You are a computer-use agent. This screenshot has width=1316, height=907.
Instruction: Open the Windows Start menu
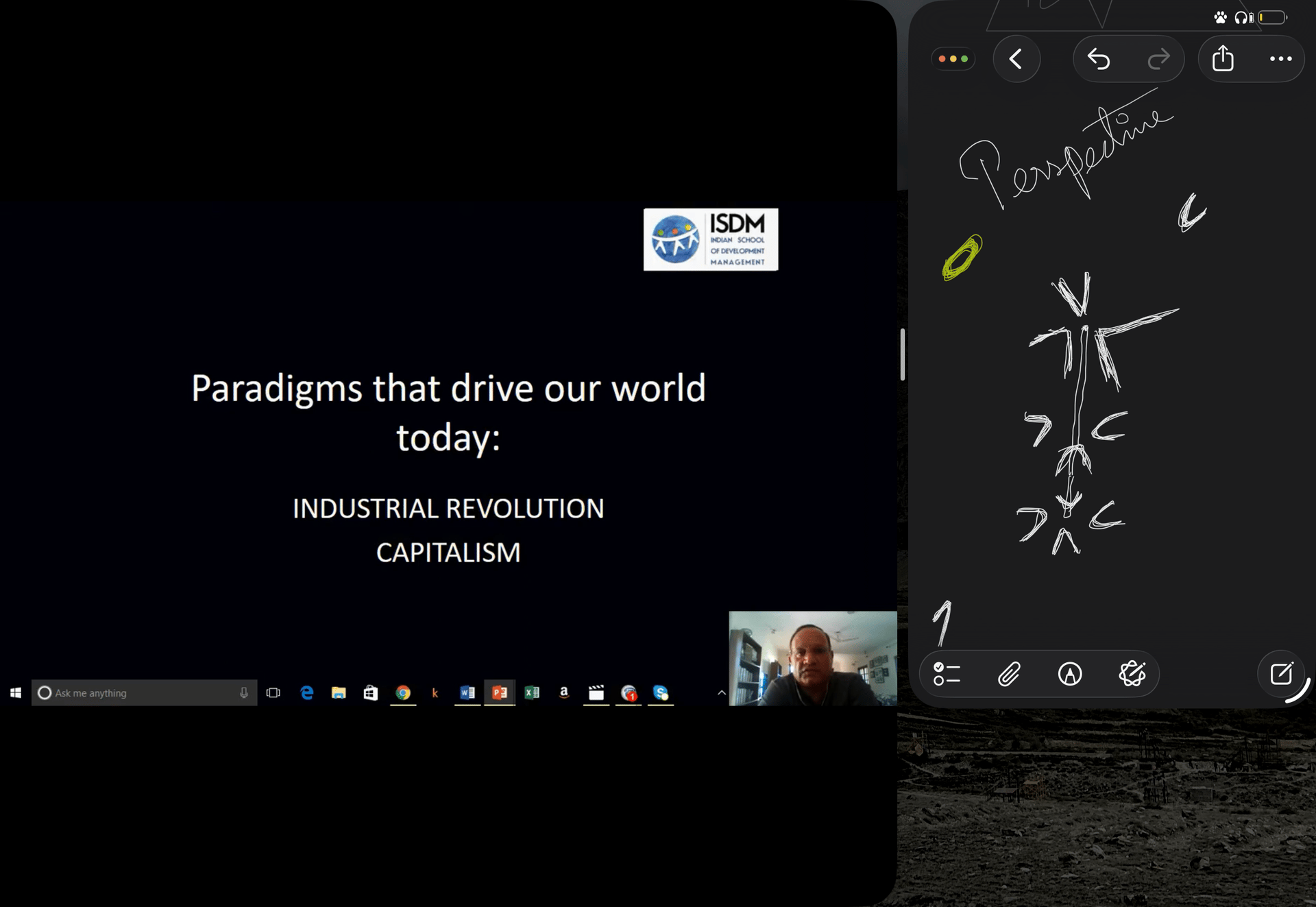(x=16, y=693)
